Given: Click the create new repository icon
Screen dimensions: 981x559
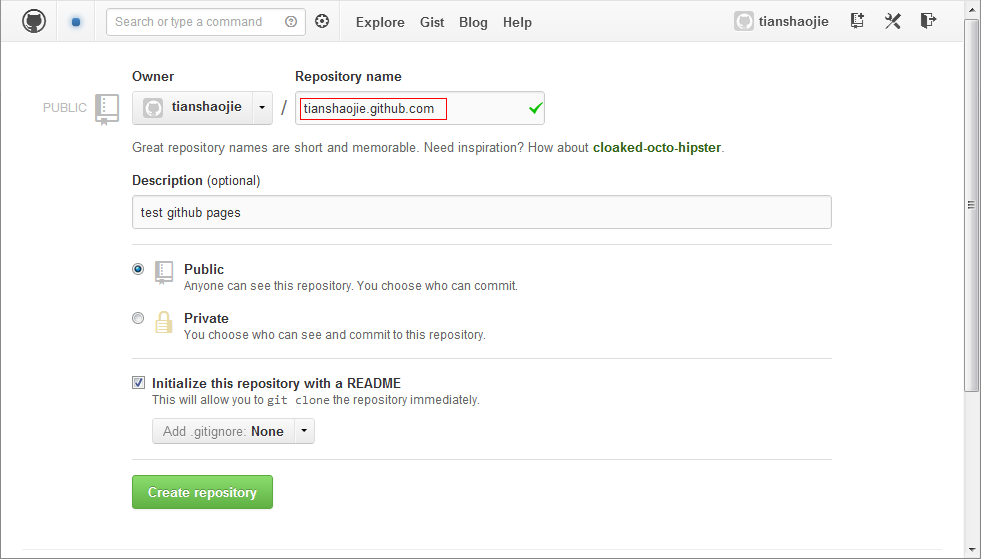Looking at the screenshot, I should (x=857, y=21).
